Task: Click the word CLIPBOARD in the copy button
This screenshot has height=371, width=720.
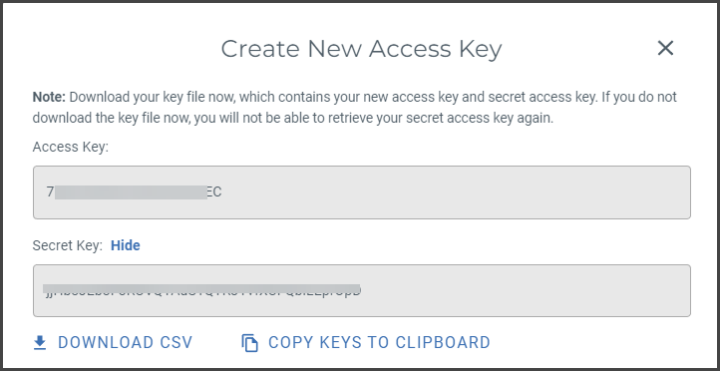Action: coord(443,343)
